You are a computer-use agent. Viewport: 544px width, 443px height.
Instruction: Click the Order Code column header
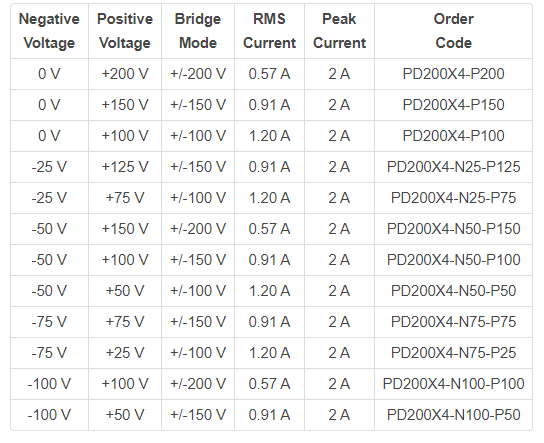pos(453,31)
